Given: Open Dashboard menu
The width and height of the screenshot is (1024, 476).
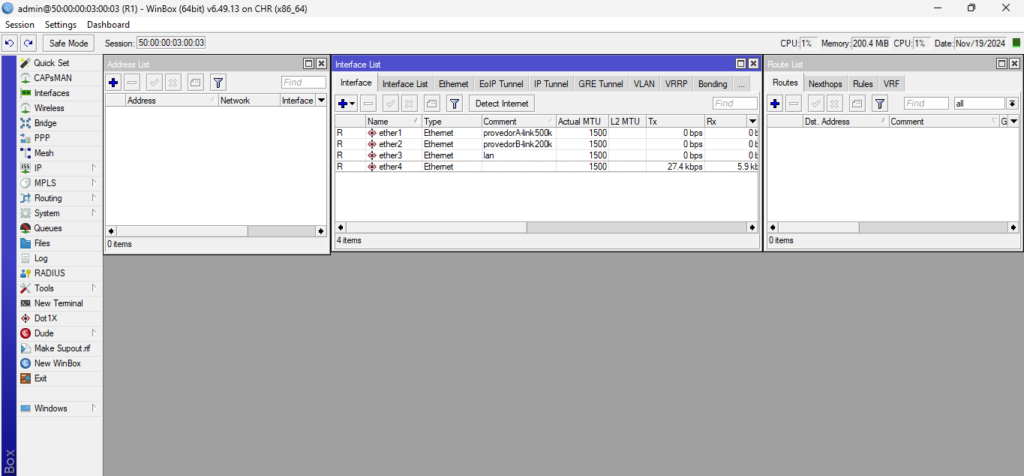Looking at the screenshot, I should pyautogui.click(x=108, y=25).
